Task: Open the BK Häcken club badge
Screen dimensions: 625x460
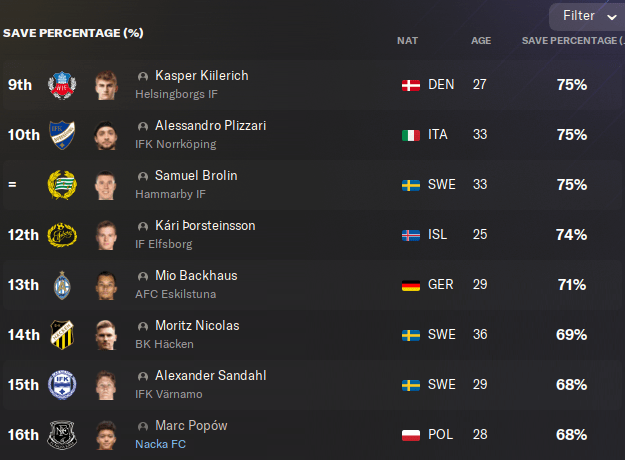Action: pyautogui.click(x=62, y=335)
